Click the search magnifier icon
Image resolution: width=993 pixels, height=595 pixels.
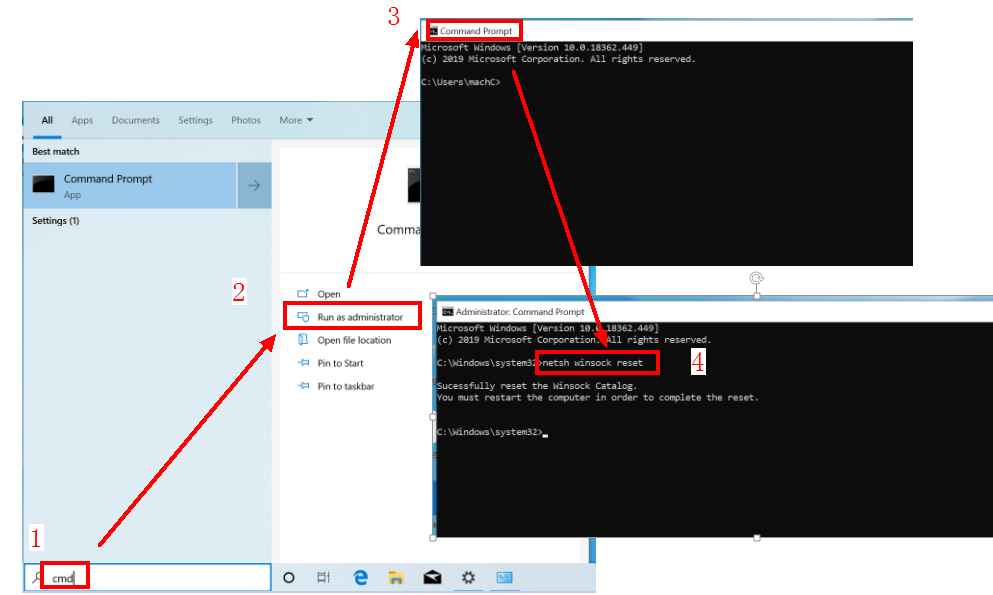click(x=38, y=577)
